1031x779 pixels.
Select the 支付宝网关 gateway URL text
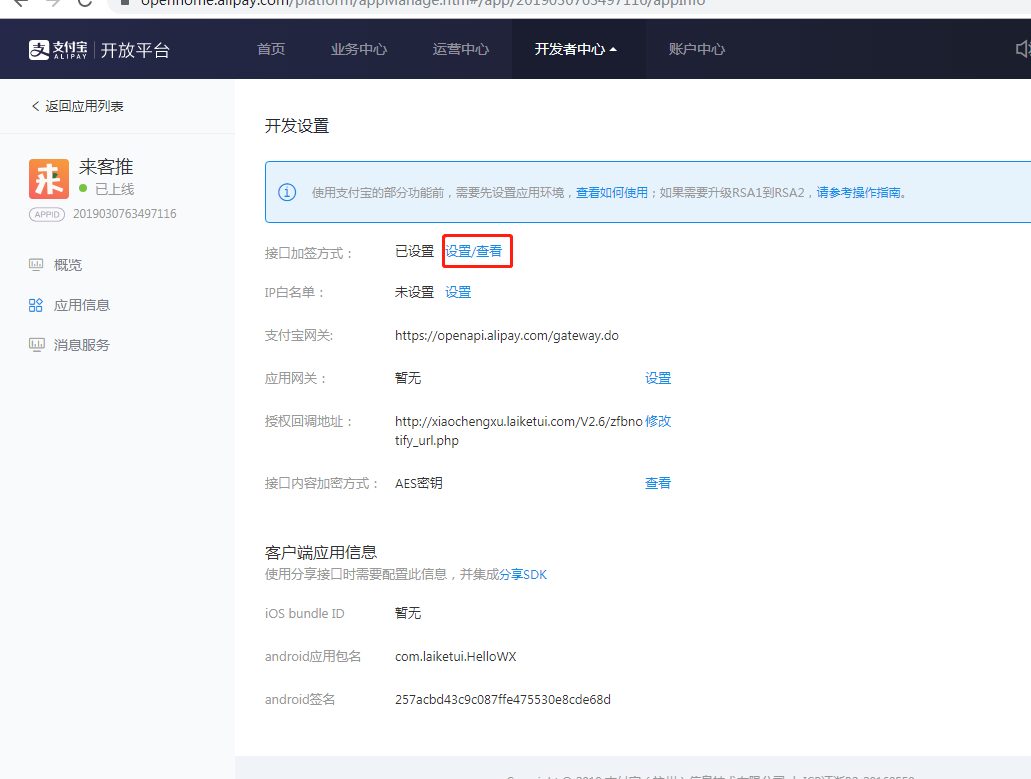click(x=507, y=335)
